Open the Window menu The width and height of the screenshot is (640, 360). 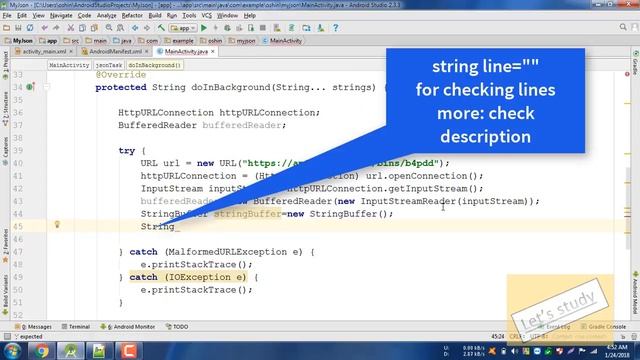pos(227,16)
